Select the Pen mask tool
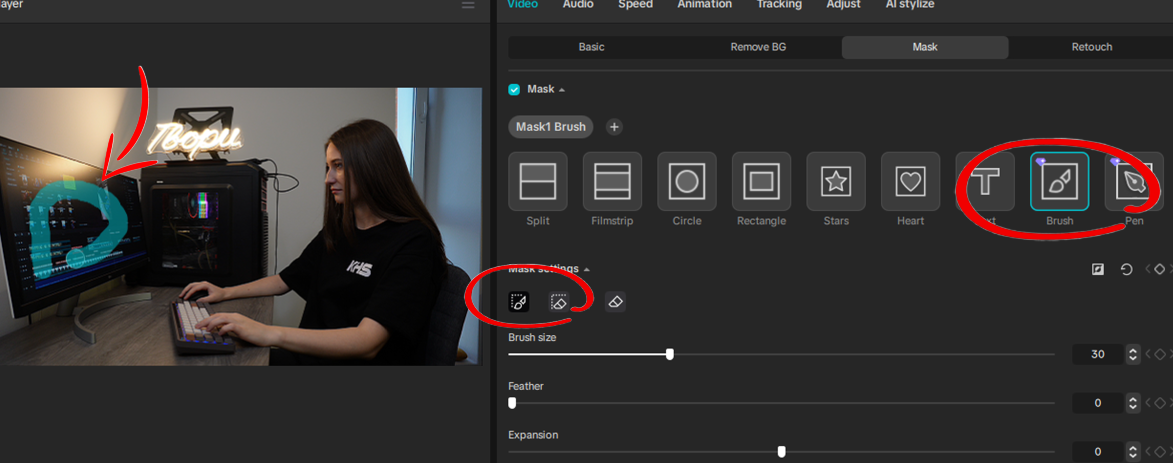This screenshot has width=1173, height=463. tap(1134, 181)
